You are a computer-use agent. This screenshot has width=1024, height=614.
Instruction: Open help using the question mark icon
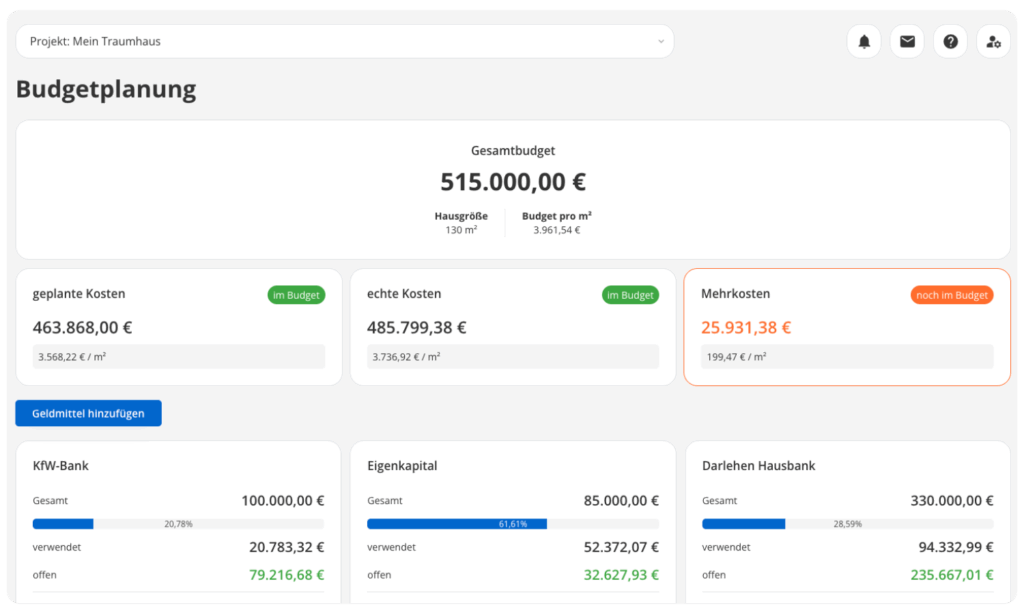coord(950,41)
